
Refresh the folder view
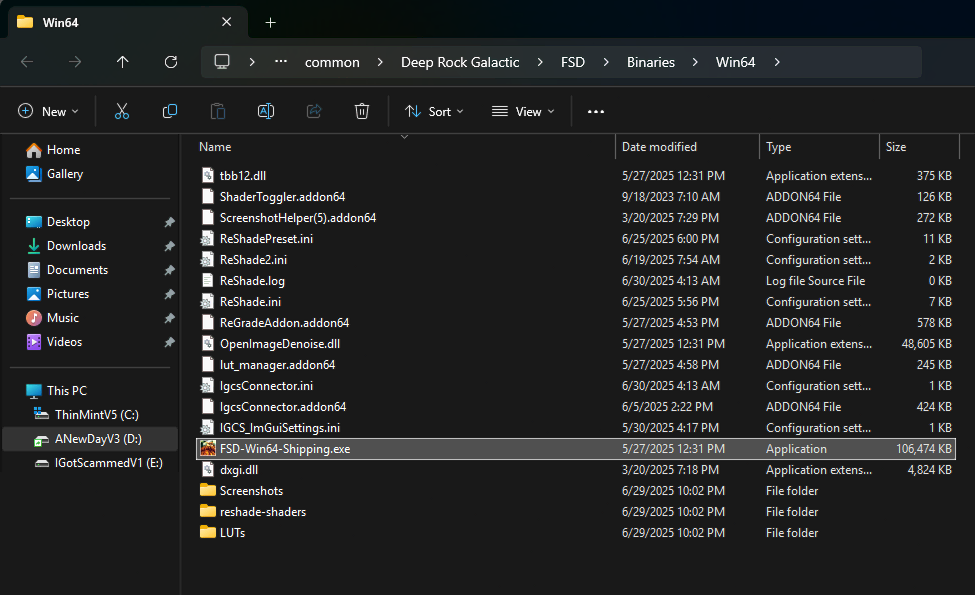[x=171, y=62]
